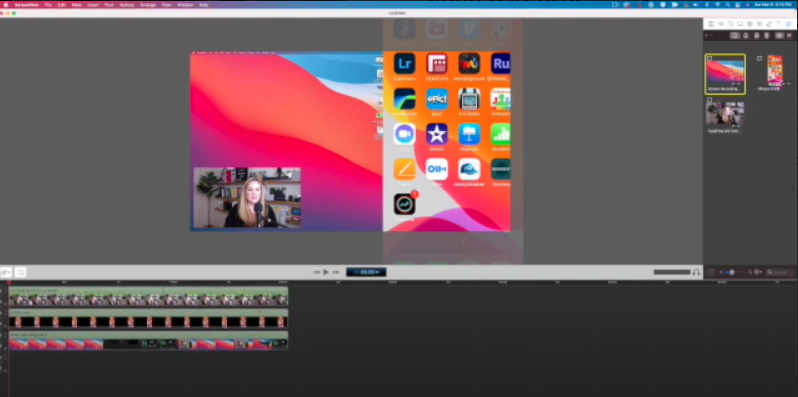
Task: Open the Touch Callout inspector tab
Action: [x=759, y=24]
